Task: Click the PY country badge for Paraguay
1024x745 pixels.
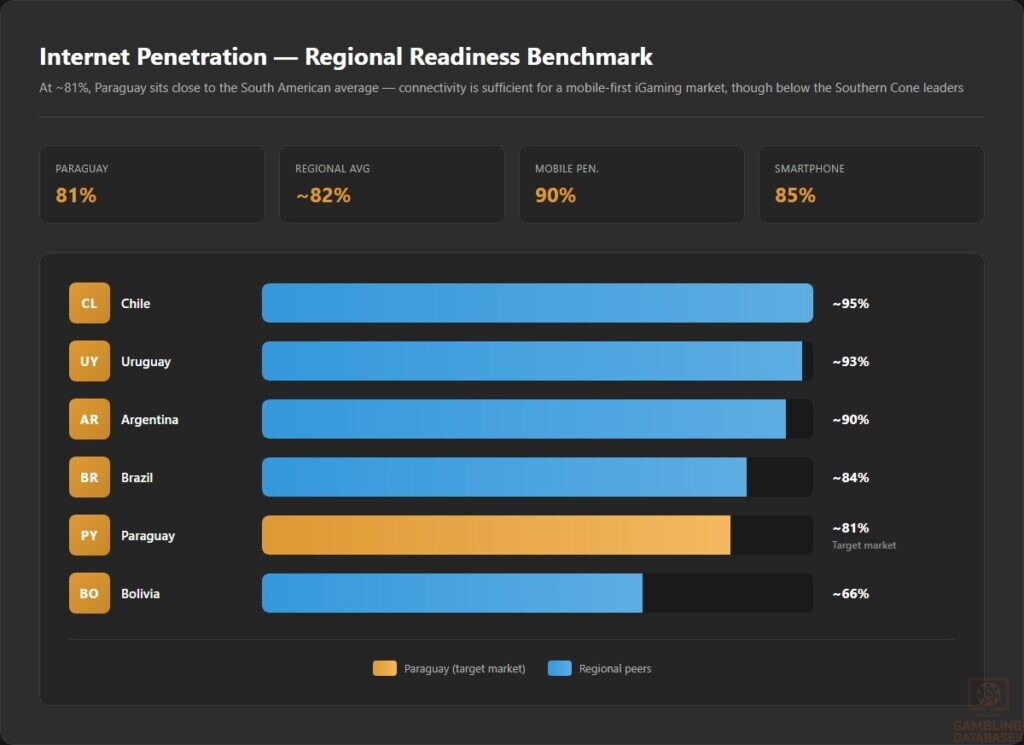Action: (x=89, y=535)
